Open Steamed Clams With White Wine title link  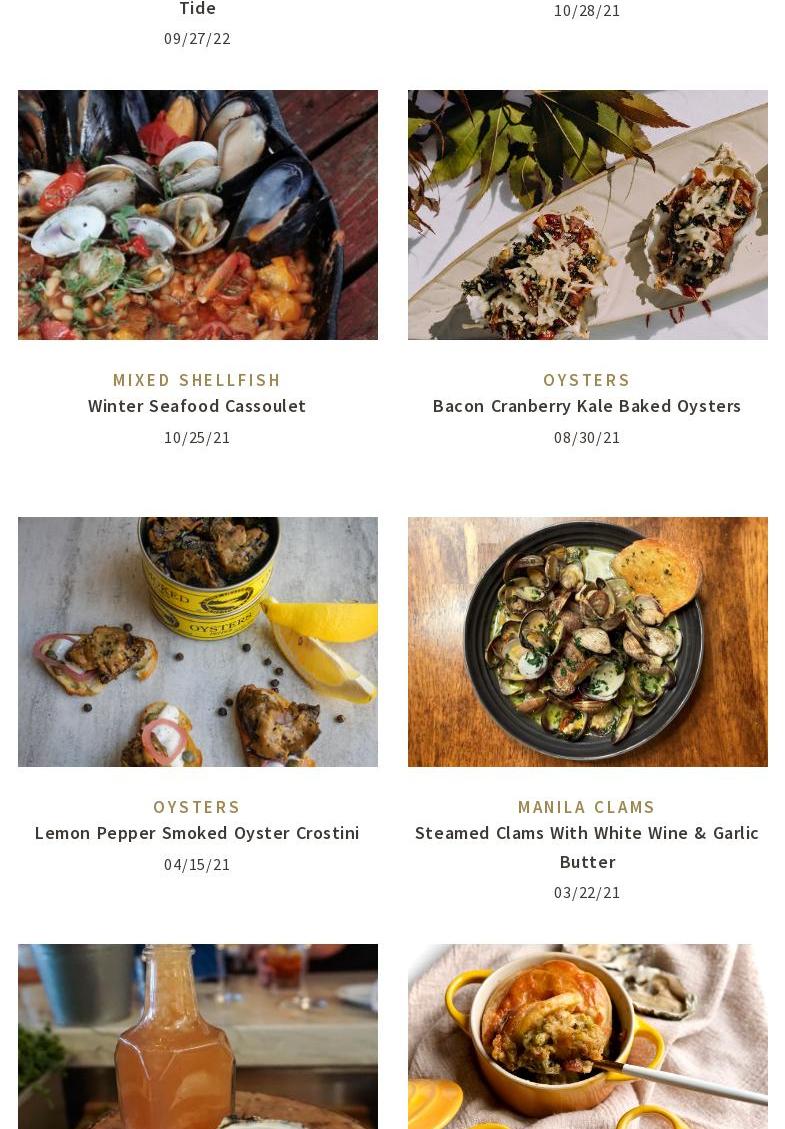587,847
